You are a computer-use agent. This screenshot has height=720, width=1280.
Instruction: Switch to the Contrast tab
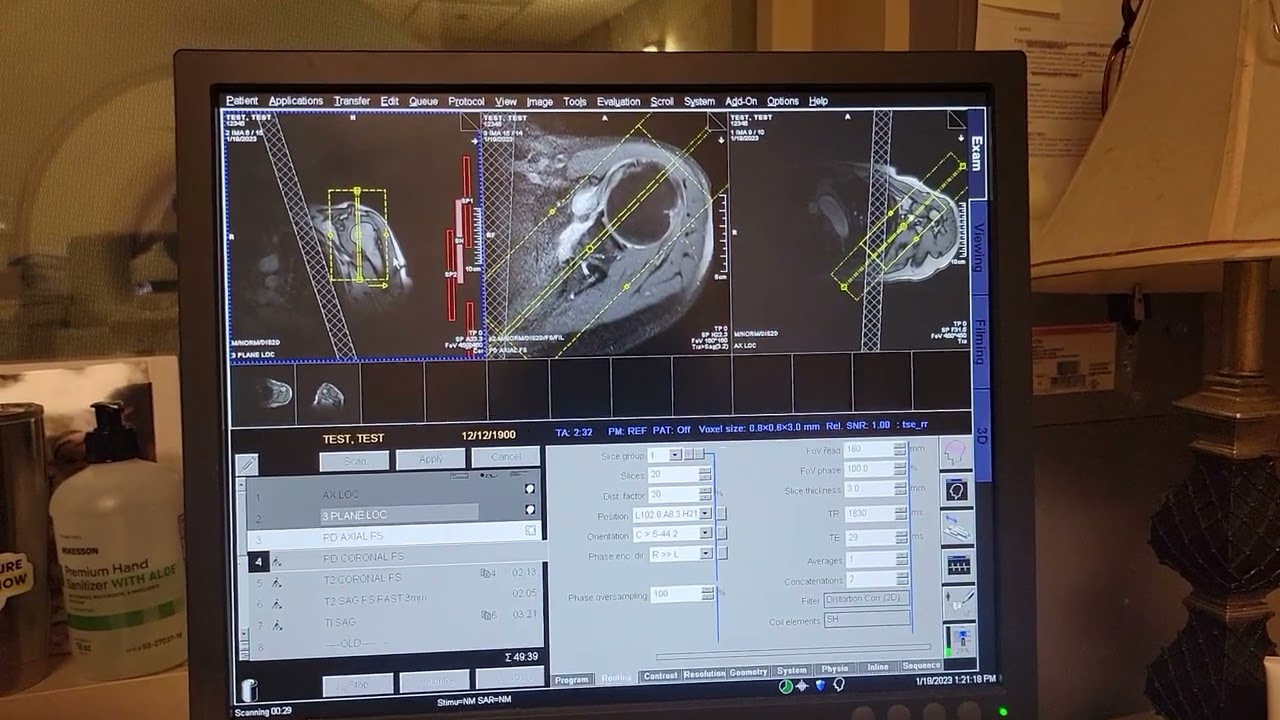tap(660, 675)
